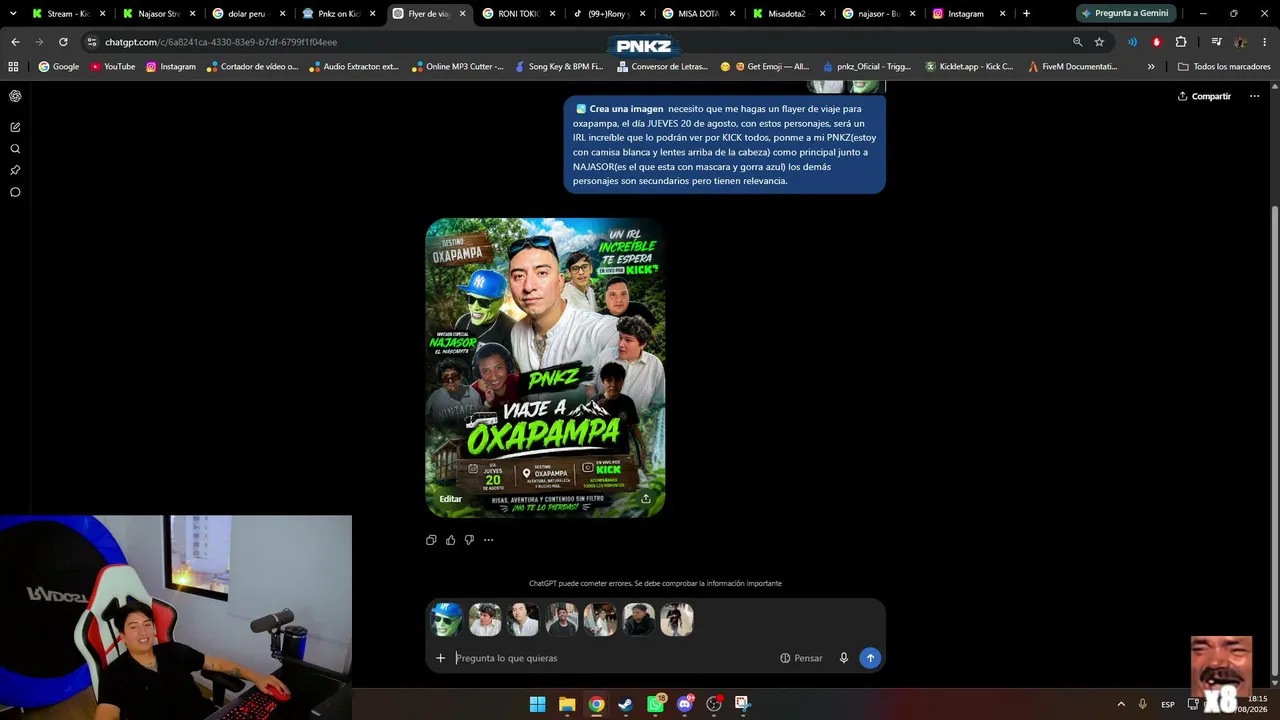Open the zoom control in address bar

pos(1077,42)
